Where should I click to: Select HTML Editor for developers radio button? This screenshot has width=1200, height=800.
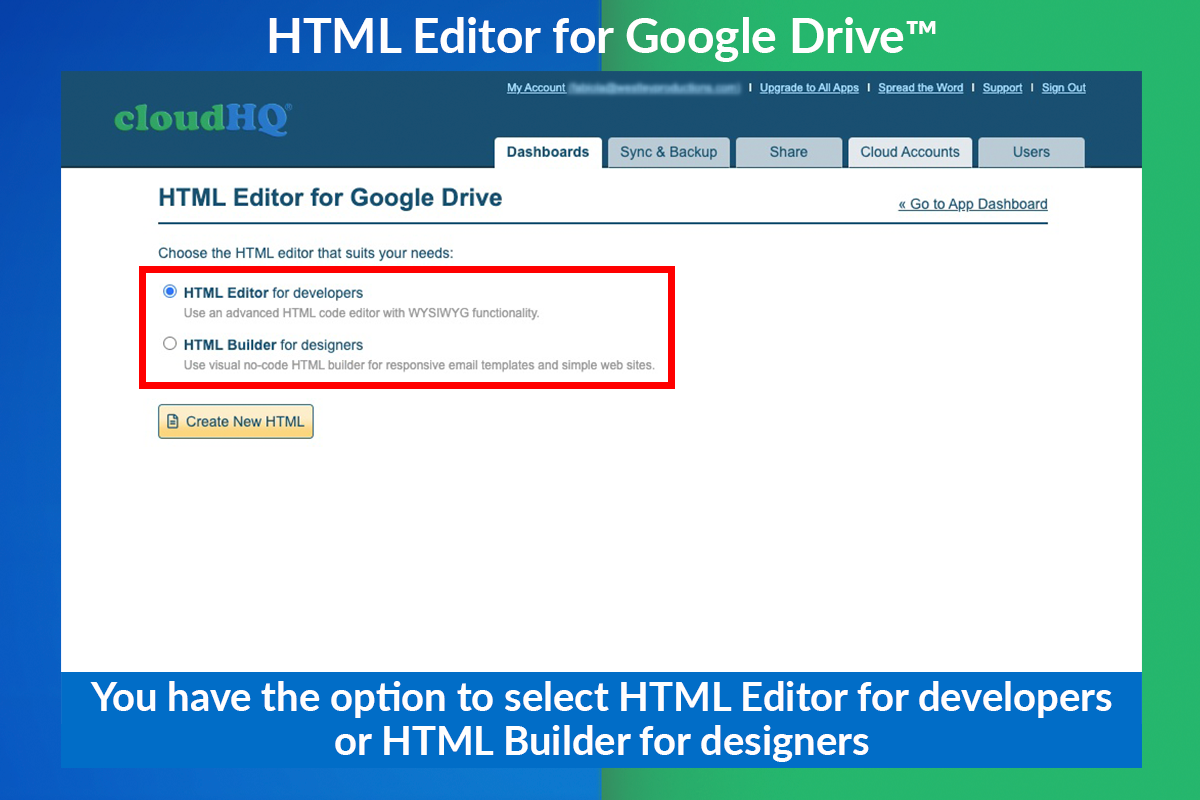169,292
